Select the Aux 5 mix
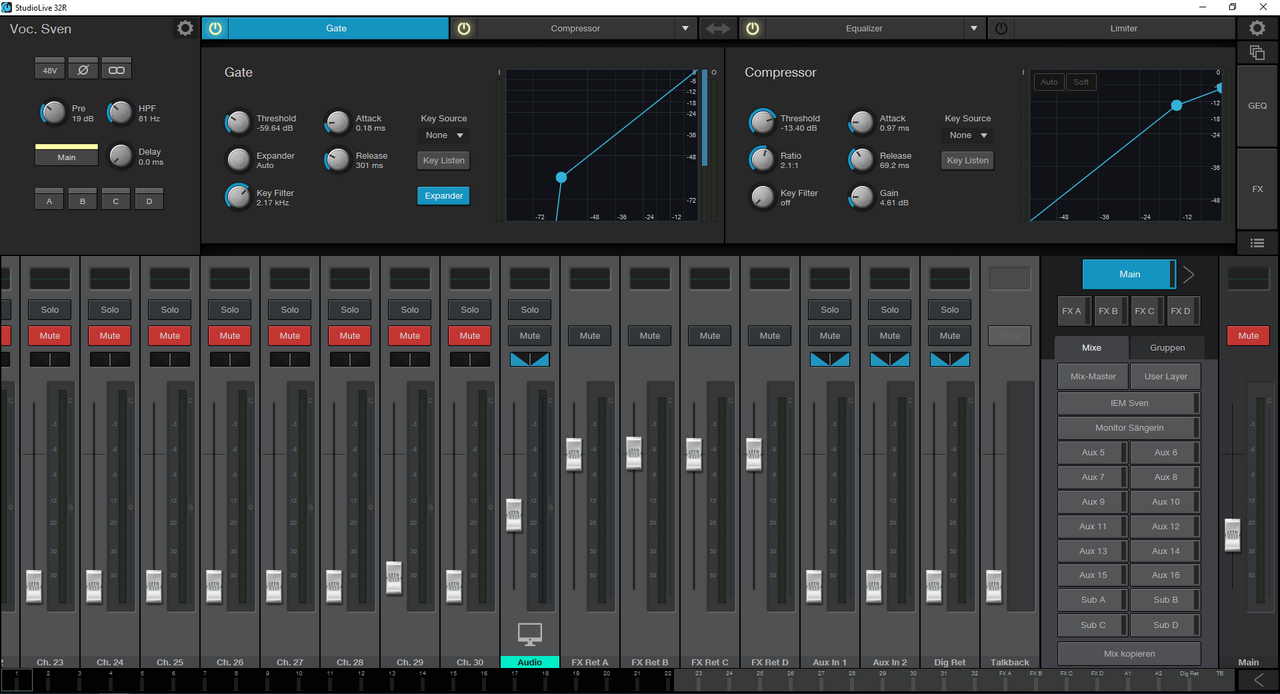This screenshot has height=694, width=1280. [1093, 453]
